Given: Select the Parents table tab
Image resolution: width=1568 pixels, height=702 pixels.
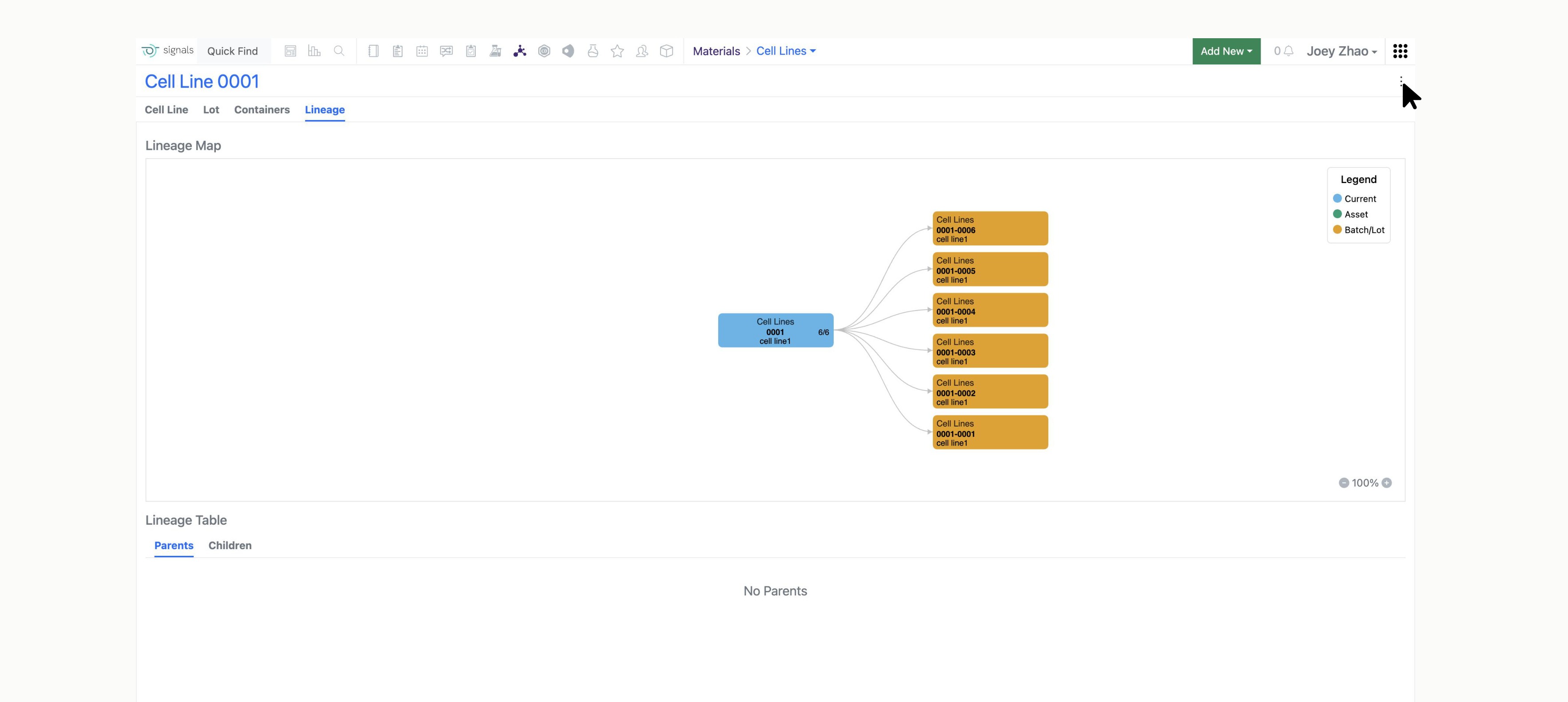Looking at the screenshot, I should click(174, 546).
